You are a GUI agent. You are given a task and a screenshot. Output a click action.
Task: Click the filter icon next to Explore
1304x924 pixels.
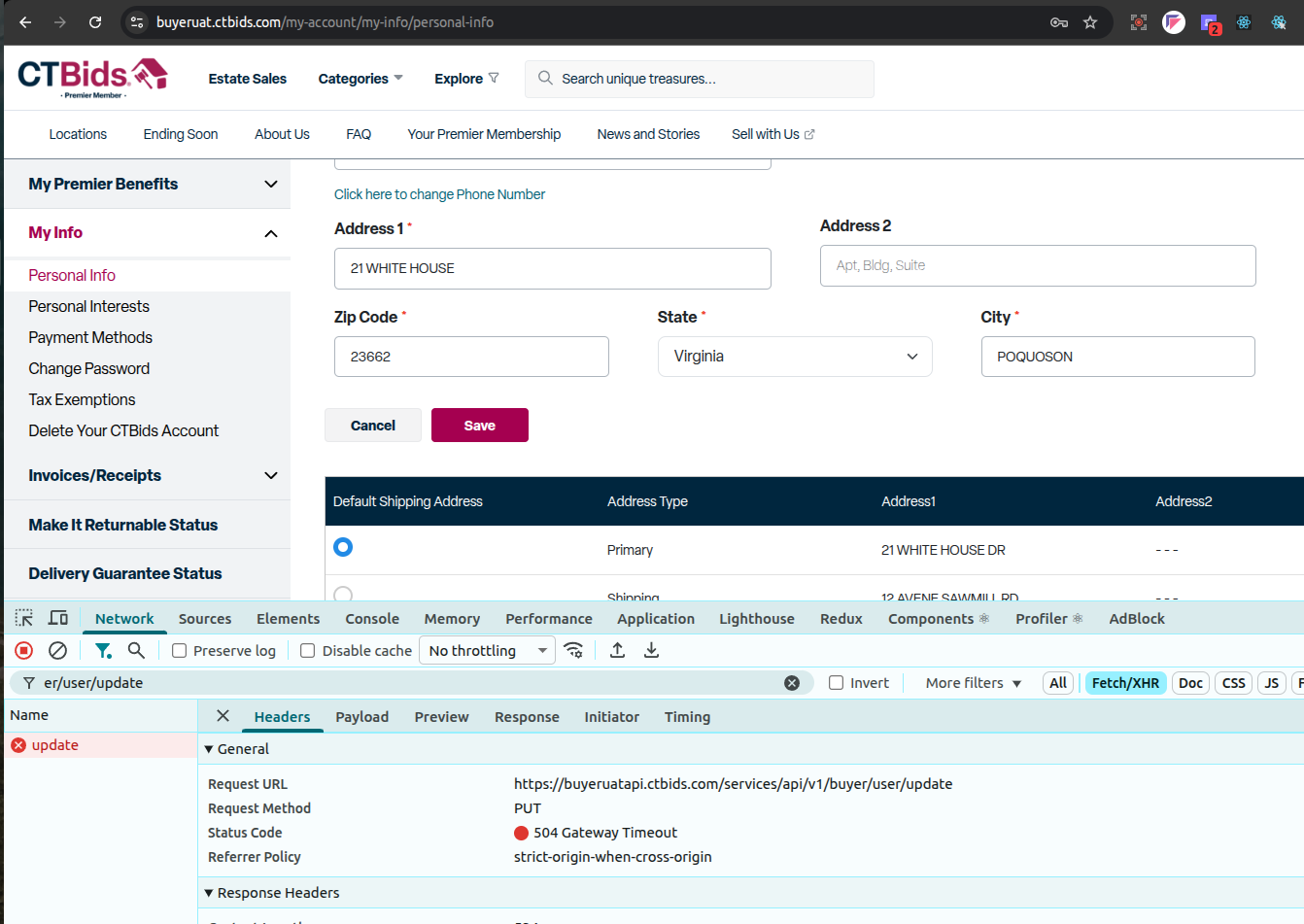(494, 78)
